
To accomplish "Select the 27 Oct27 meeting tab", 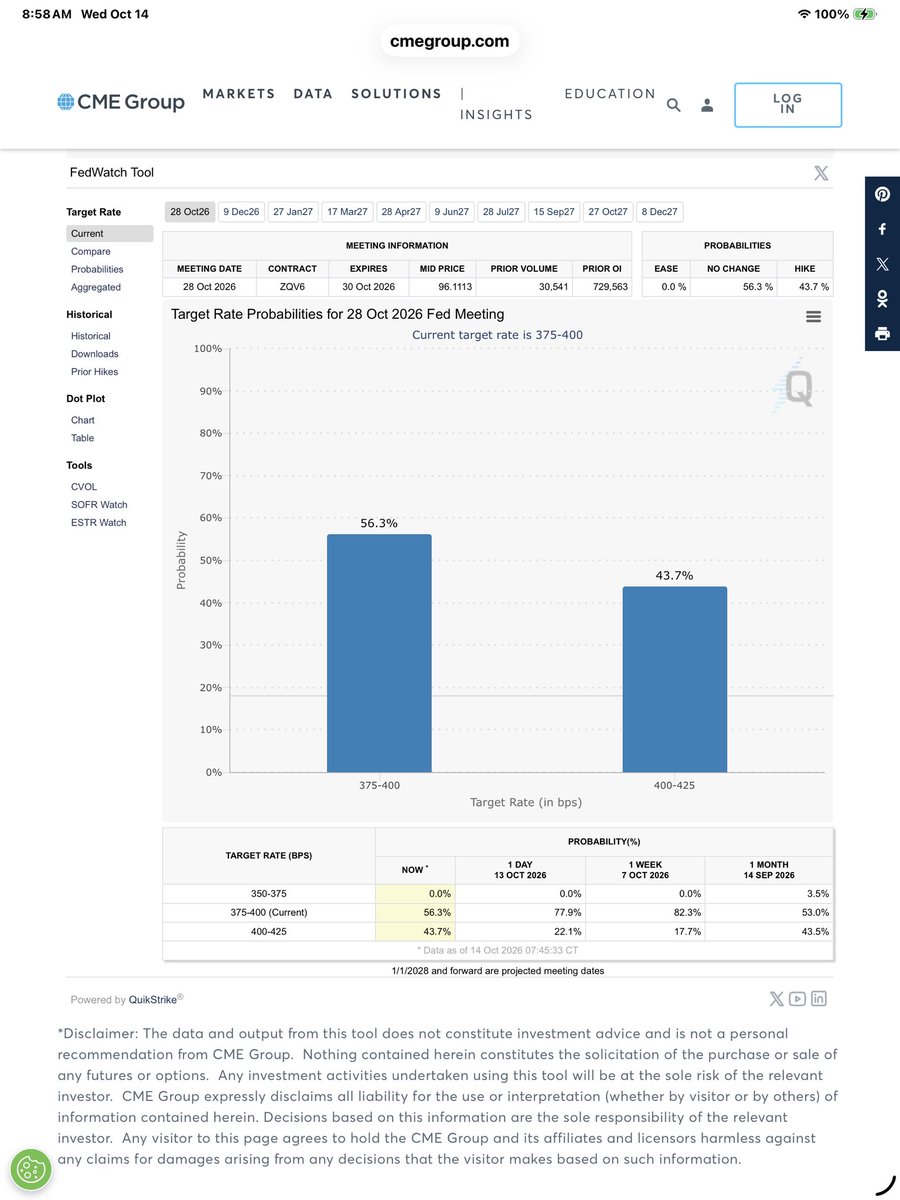I will click(608, 212).
